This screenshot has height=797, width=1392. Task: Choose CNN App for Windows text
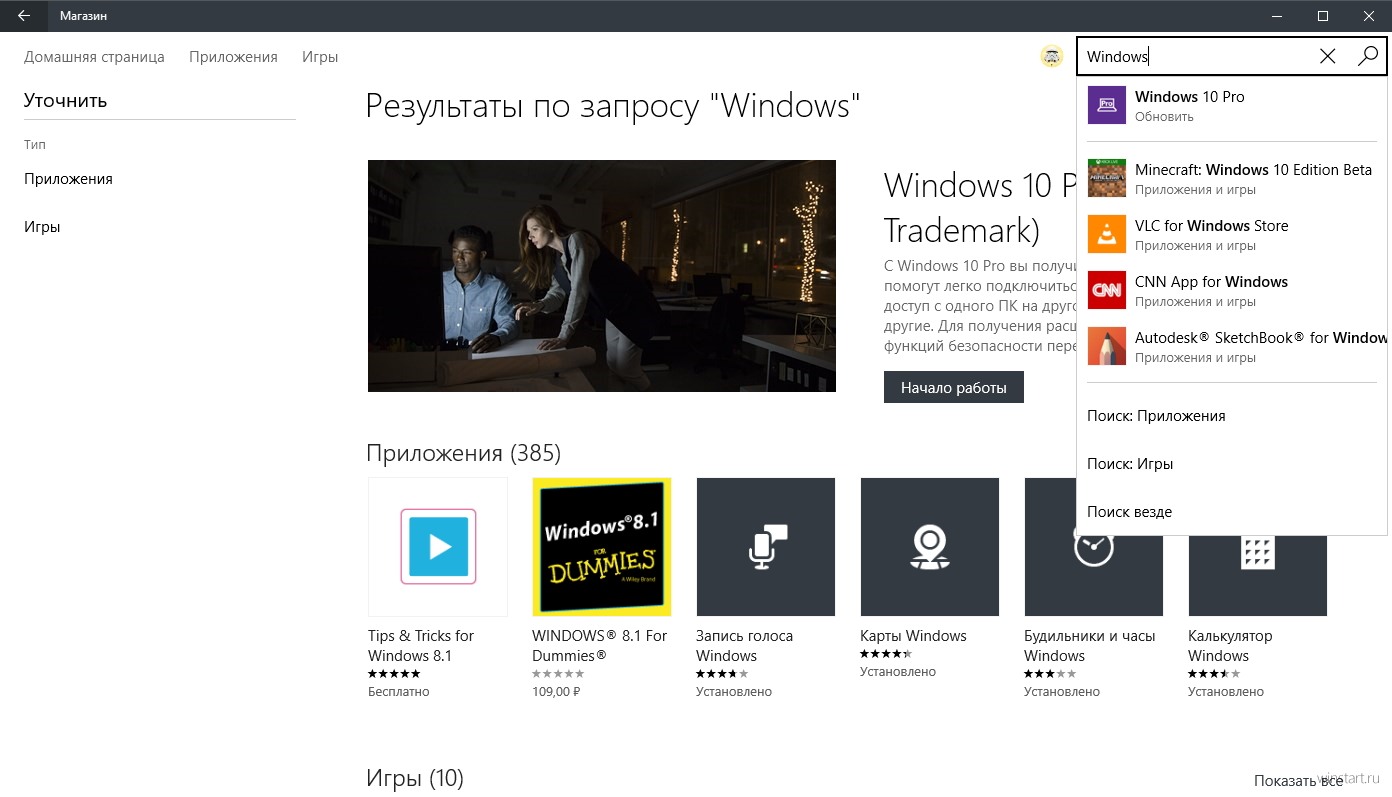[1211, 282]
